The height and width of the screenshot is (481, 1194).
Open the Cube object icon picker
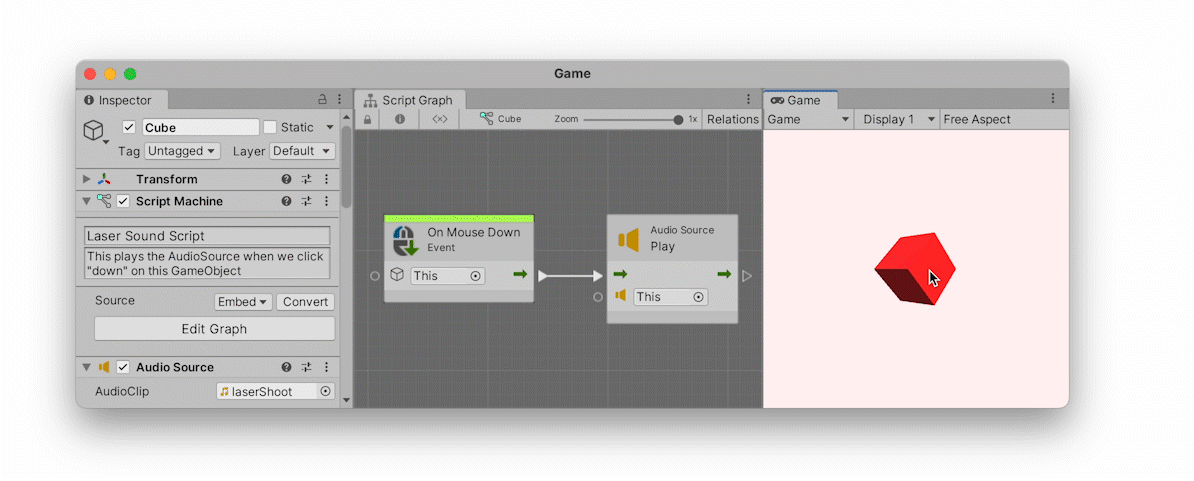pyautogui.click(x=95, y=132)
